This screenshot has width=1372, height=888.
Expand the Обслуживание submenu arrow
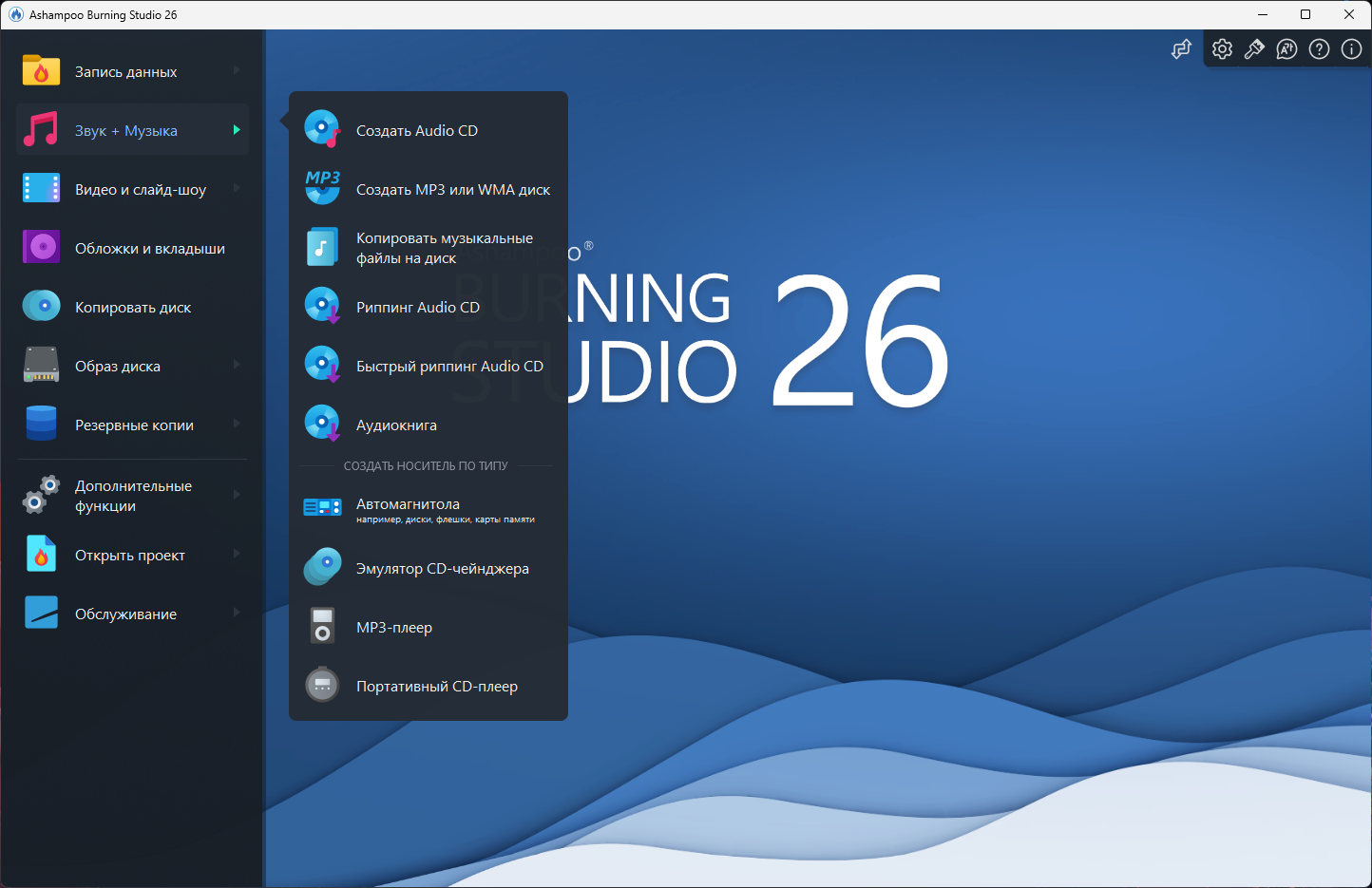click(x=237, y=613)
